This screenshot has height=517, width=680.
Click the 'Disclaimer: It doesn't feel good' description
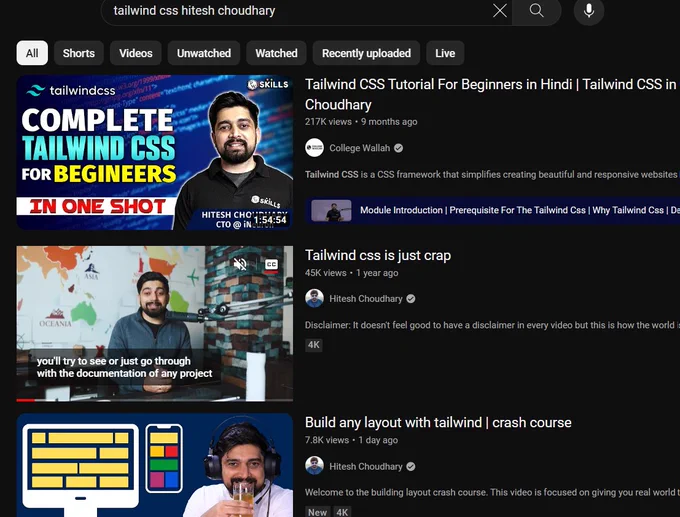click(492, 325)
